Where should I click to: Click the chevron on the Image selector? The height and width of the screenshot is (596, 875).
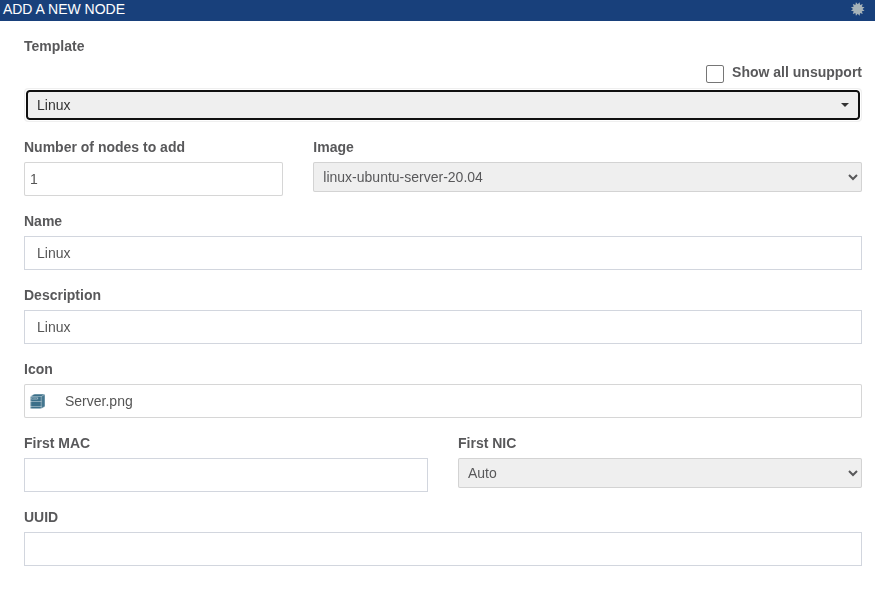(852, 177)
